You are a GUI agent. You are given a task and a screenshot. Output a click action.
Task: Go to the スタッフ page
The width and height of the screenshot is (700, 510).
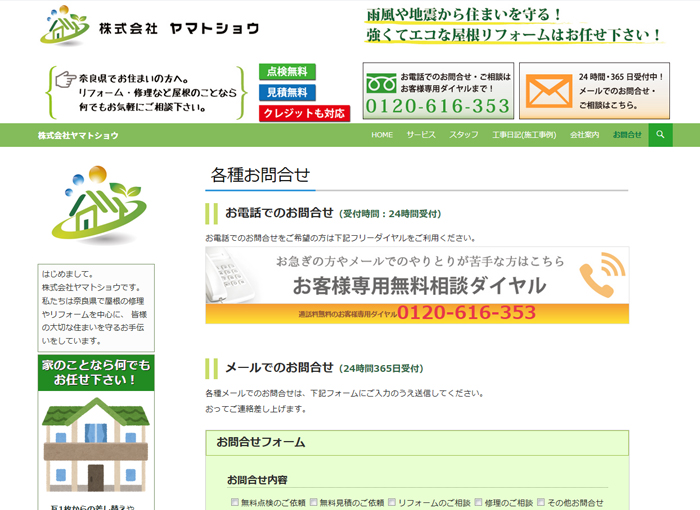point(464,135)
